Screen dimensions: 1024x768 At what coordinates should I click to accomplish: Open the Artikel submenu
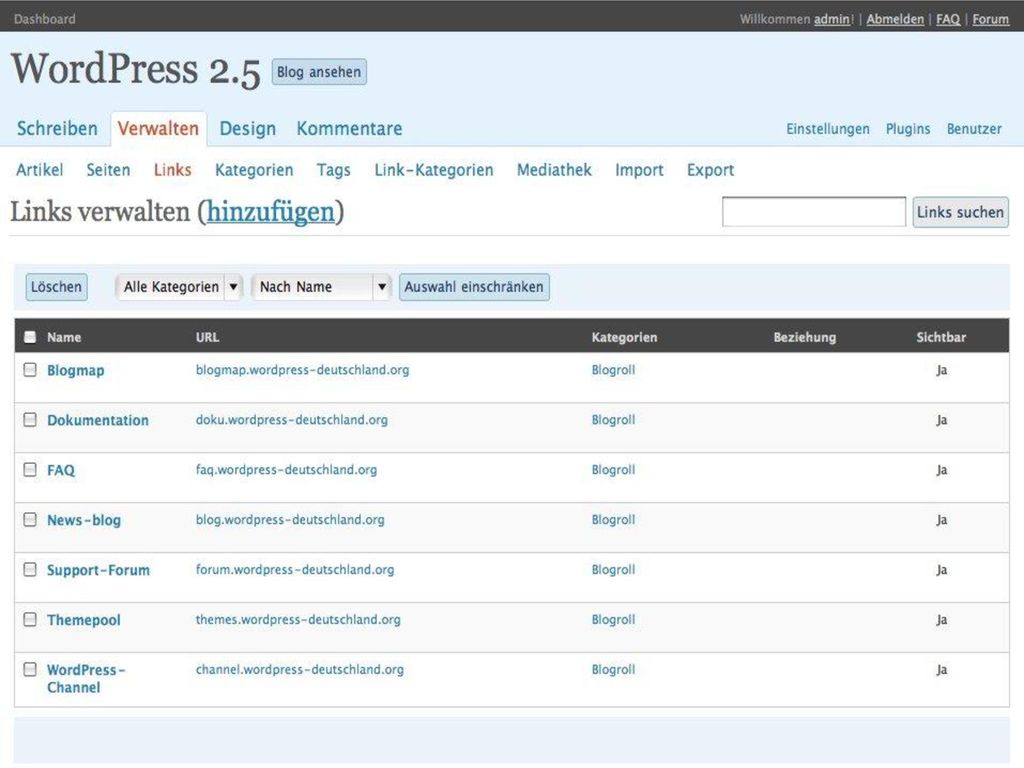(40, 170)
